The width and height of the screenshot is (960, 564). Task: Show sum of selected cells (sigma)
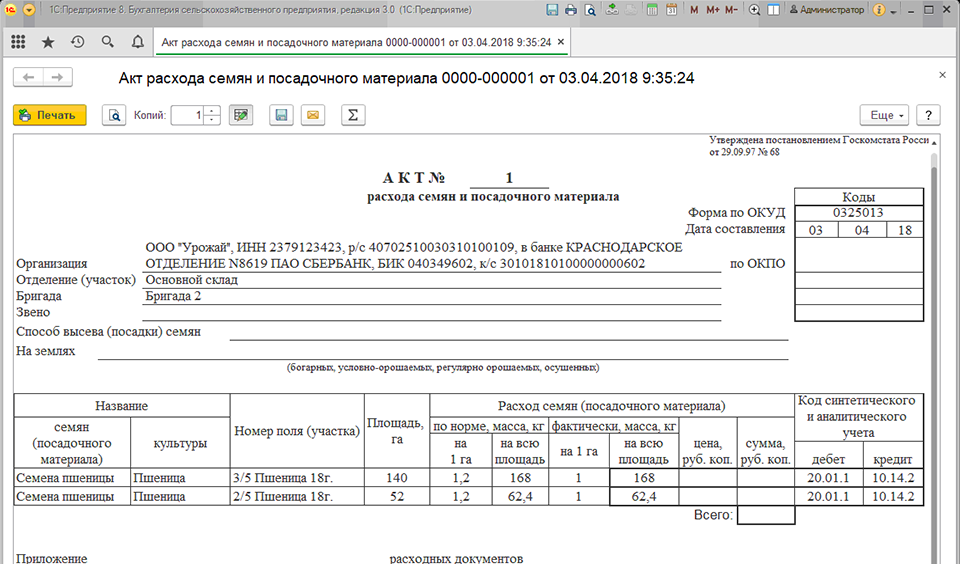(x=353, y=115)
